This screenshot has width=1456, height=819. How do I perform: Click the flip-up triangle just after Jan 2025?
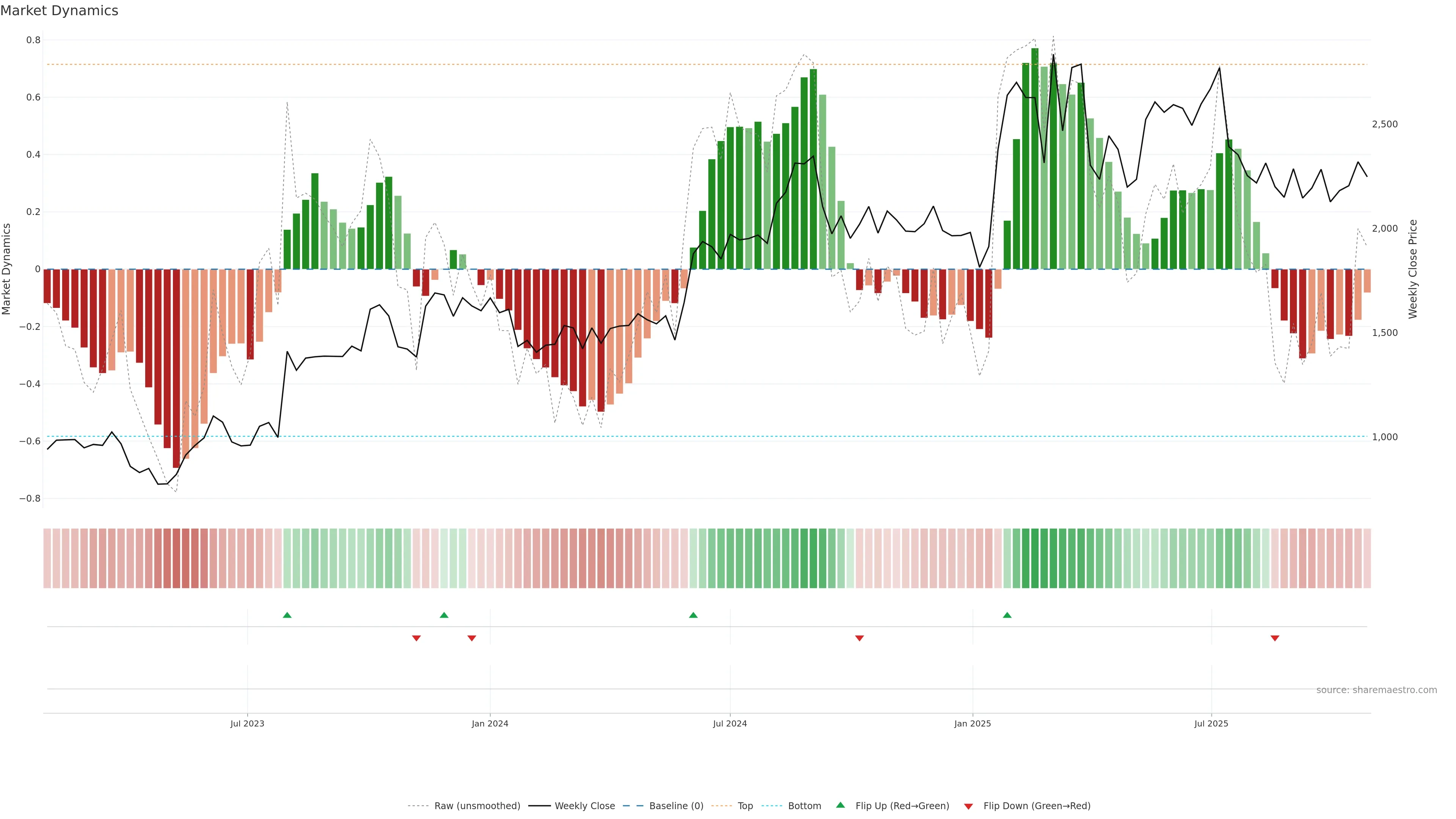pyautogui.click(x=1007, y=615)
